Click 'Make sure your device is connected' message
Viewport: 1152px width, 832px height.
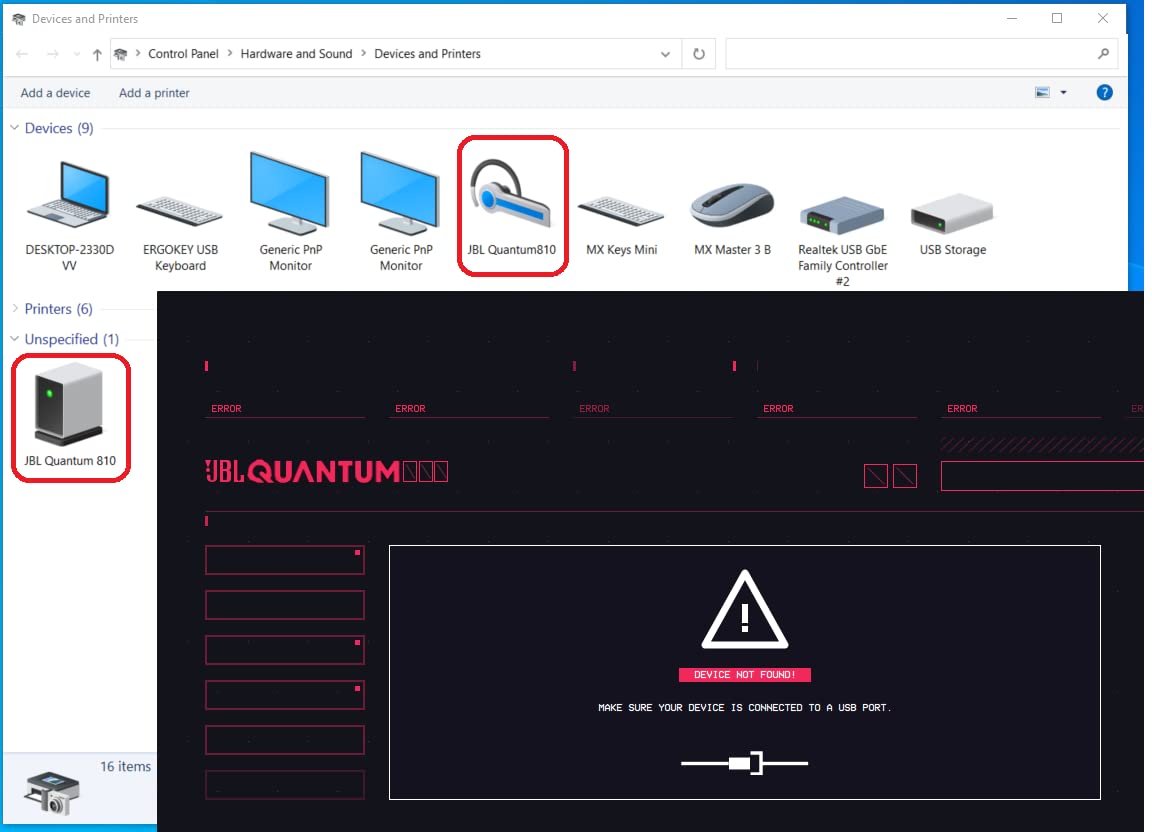(x=744, y=707)
